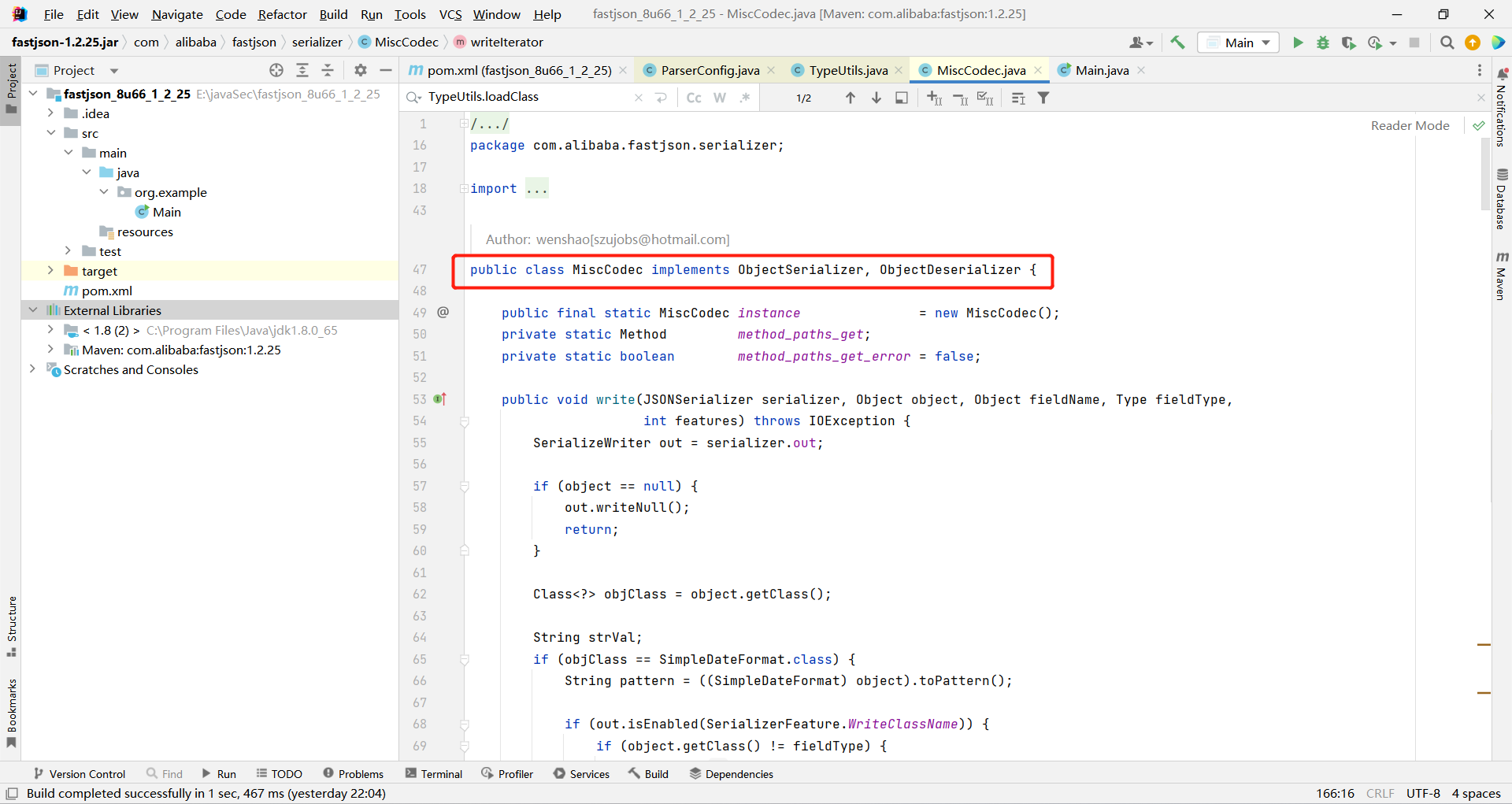This screenshot has width=1512, height=804.
Task: Go to previous search occurrence
Action: pos(850,98)
